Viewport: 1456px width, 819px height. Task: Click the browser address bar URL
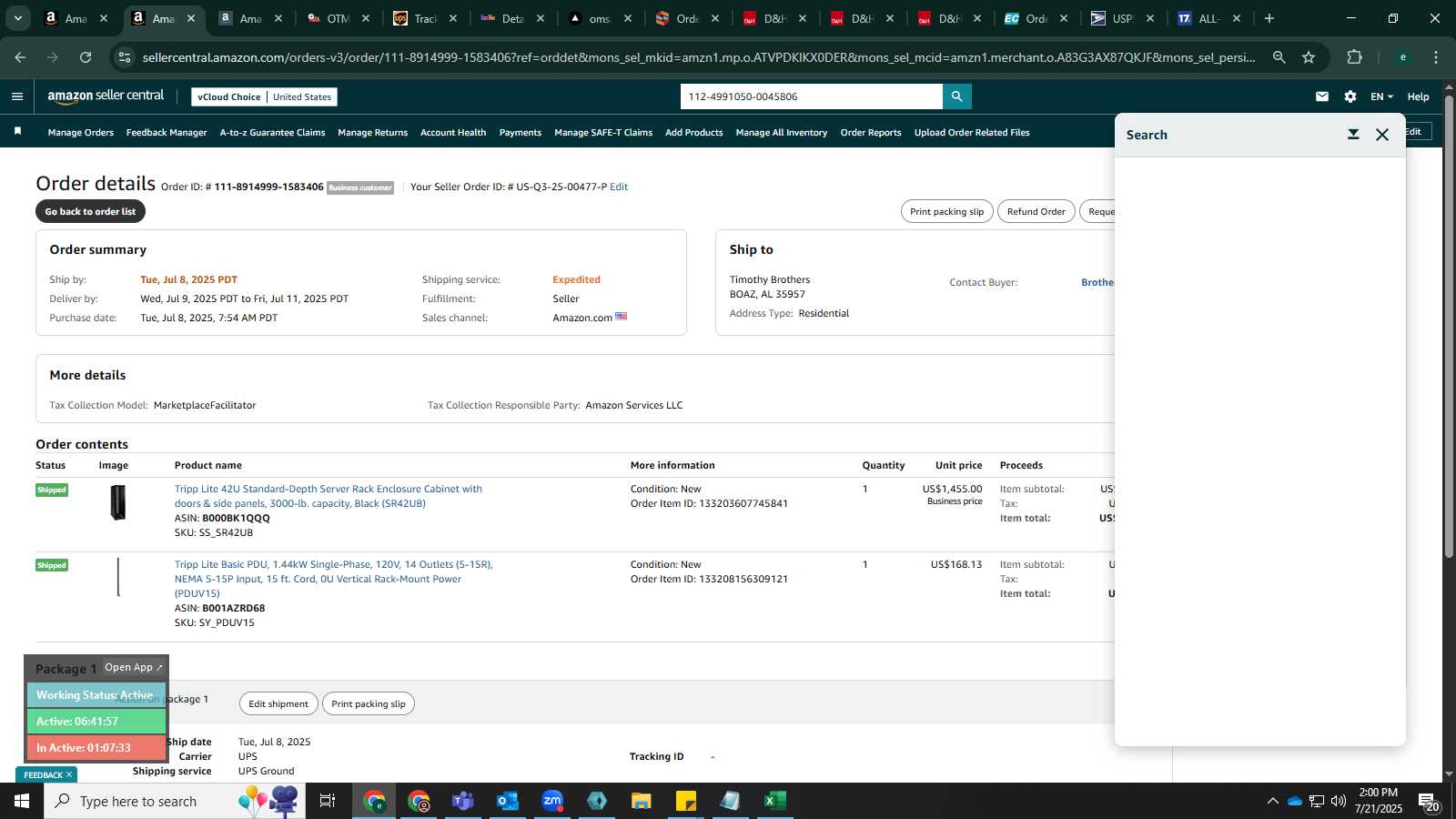[x=699, y=57]
